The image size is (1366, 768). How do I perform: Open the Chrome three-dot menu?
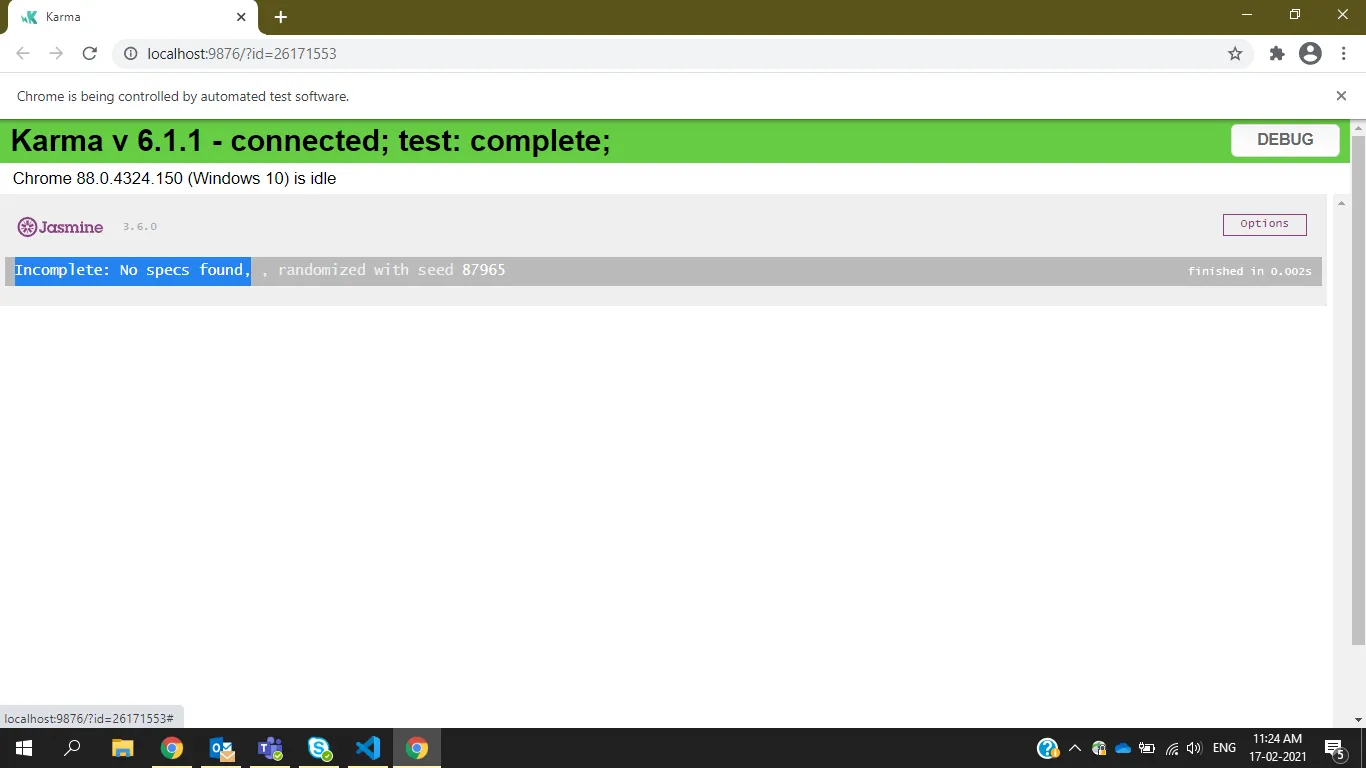click(1344, 54)
